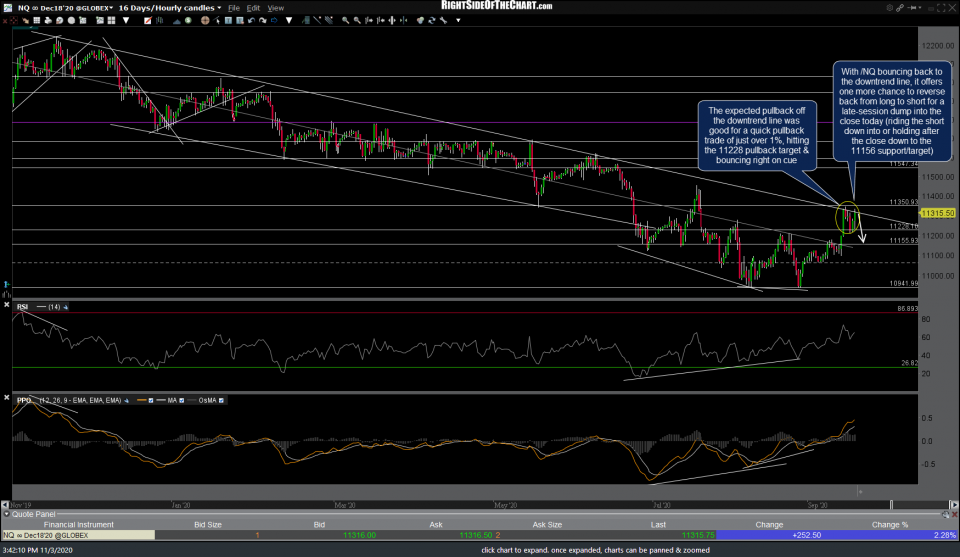Click the refresh chart icon in toolbar
The width and height of the screenshot is (960, 557).
pos(432,20)
